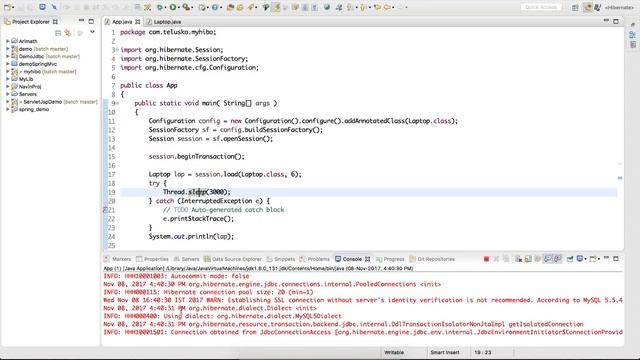The height and width of the screenshot is (360, 640).
Task: Click Remove All Terminated Launches in Console
Action: (x=506, y=259)
